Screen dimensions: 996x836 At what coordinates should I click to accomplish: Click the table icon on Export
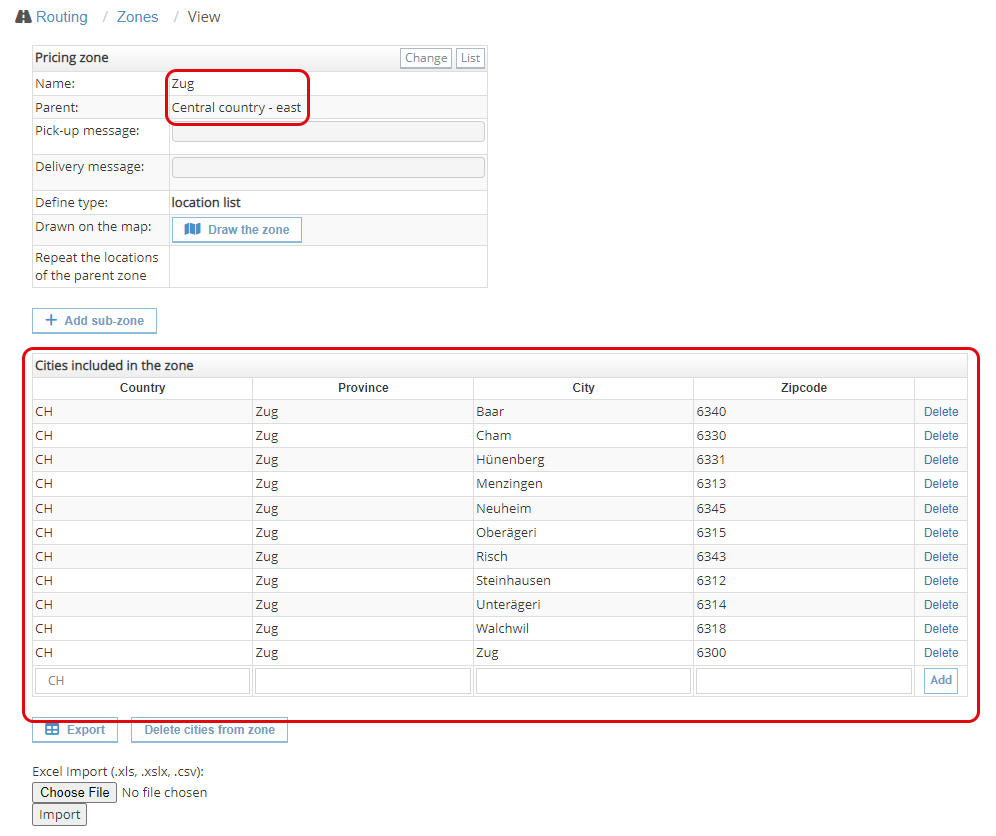click(52, 729)
